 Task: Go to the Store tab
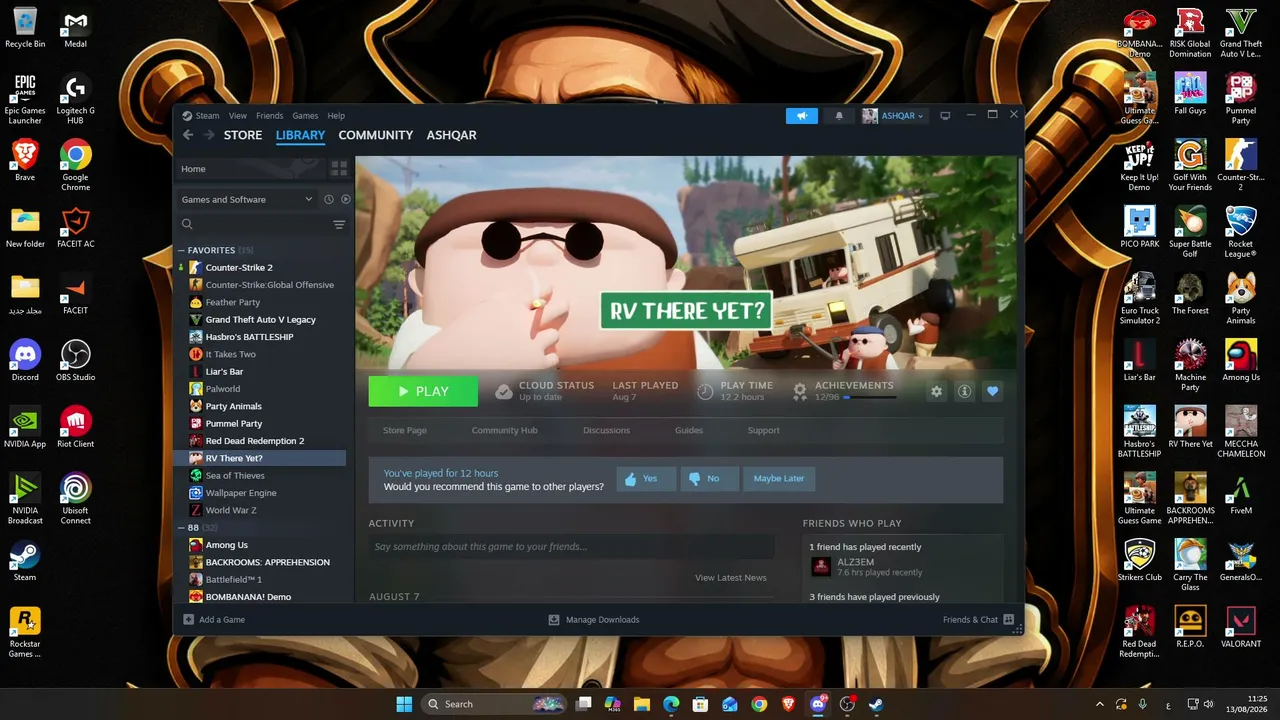point(243,135)
